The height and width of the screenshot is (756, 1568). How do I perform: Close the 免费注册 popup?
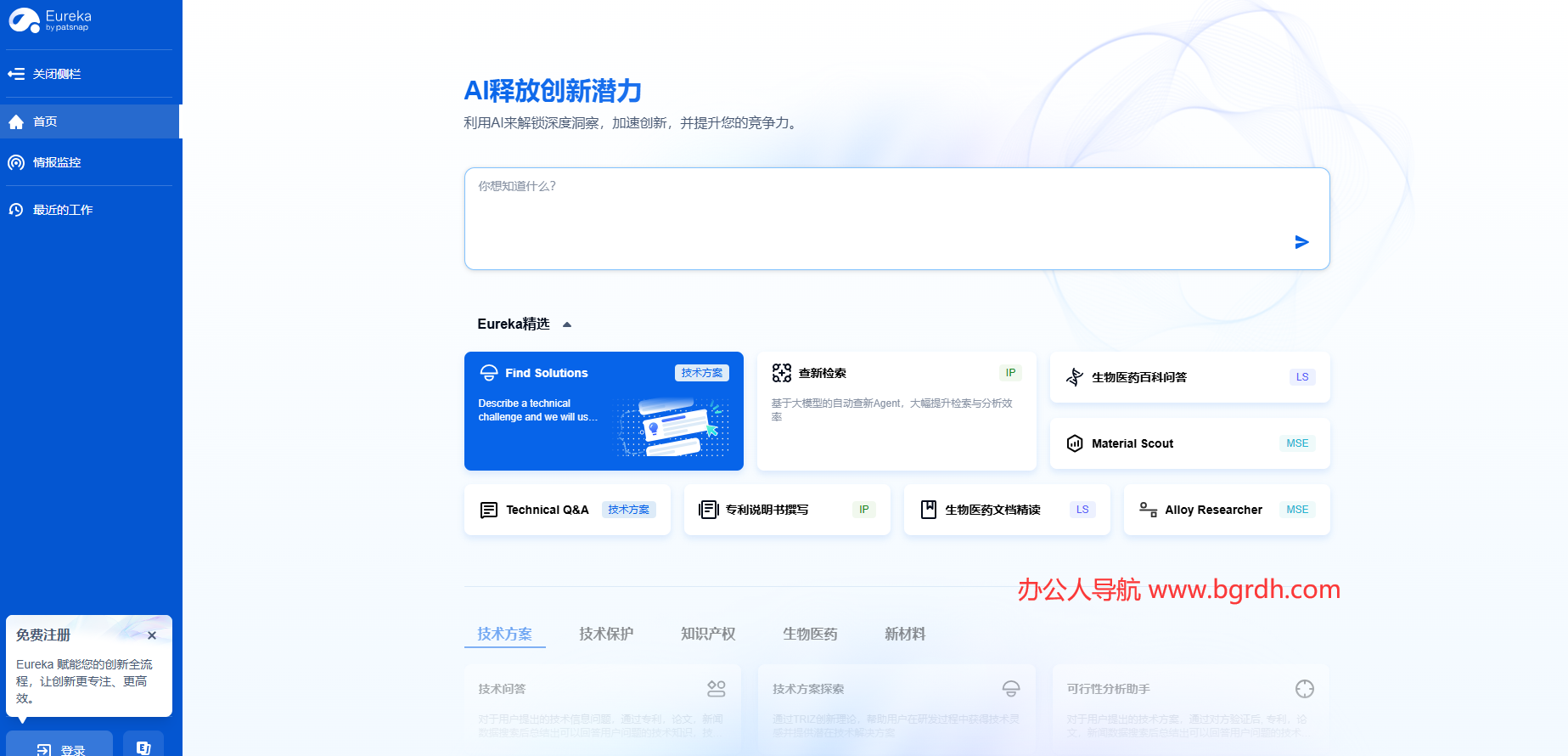click(152, 635)
